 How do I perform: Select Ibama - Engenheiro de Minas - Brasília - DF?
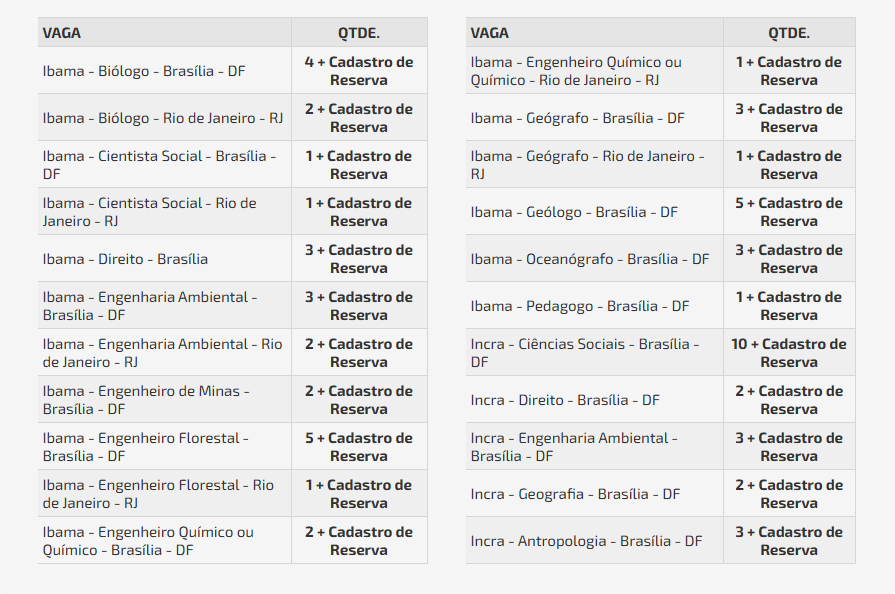146,400
